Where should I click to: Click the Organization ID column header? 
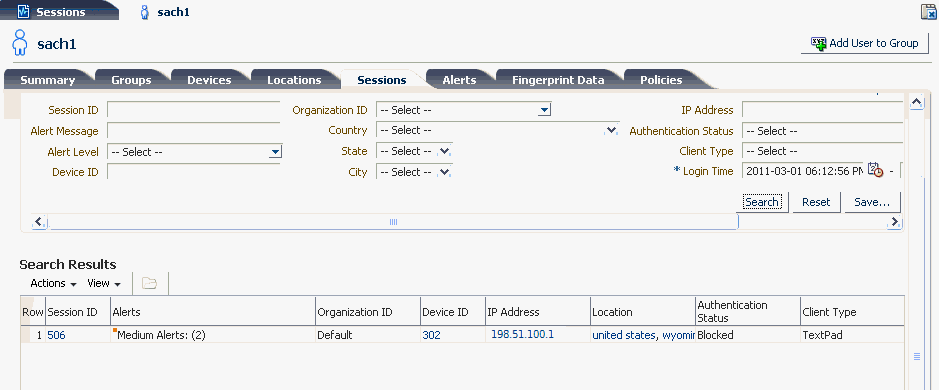368,312
